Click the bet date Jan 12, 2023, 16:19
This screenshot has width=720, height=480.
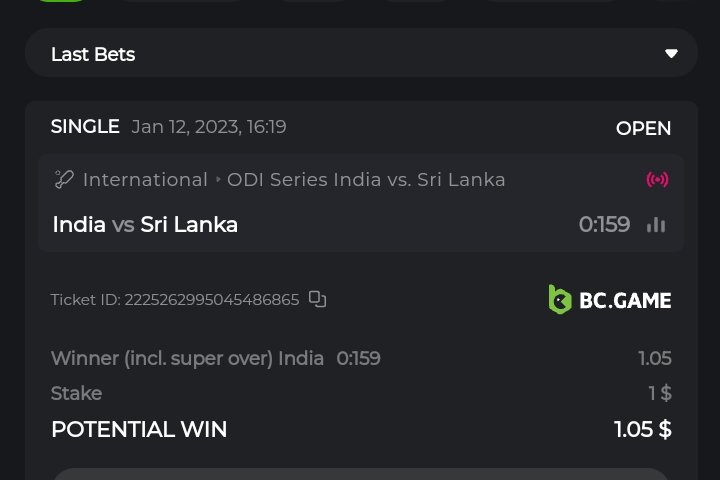(209, 127)
